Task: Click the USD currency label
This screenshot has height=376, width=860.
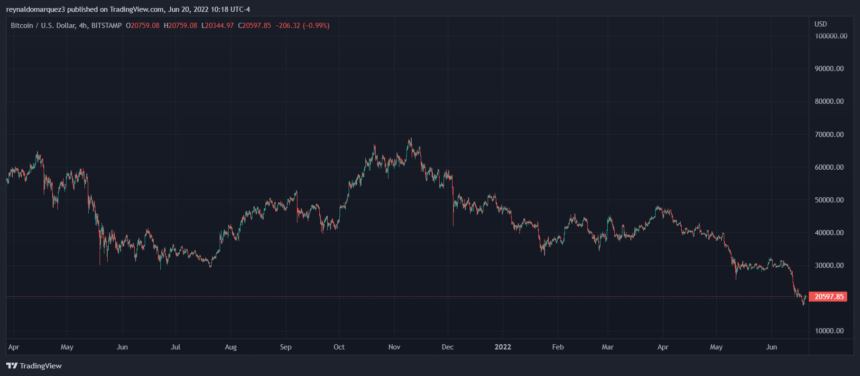Action: point(821,24)
